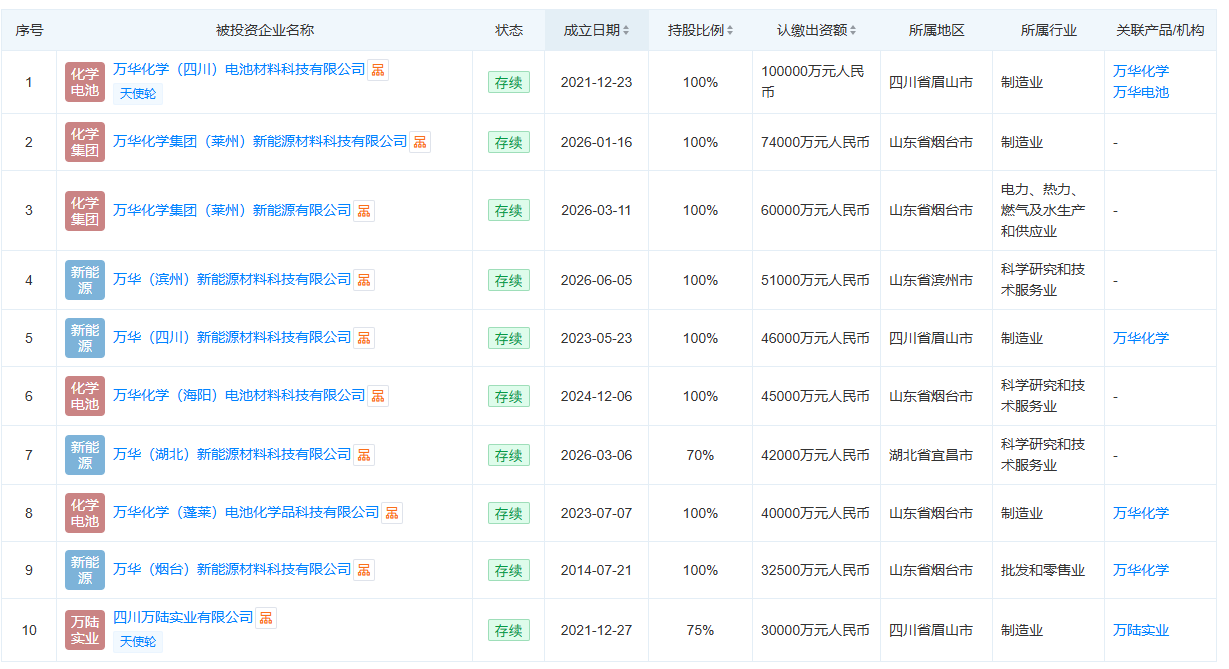Click the 所属行业 column header
Screen dimensions: 1229x669
tap(1049, 30)
